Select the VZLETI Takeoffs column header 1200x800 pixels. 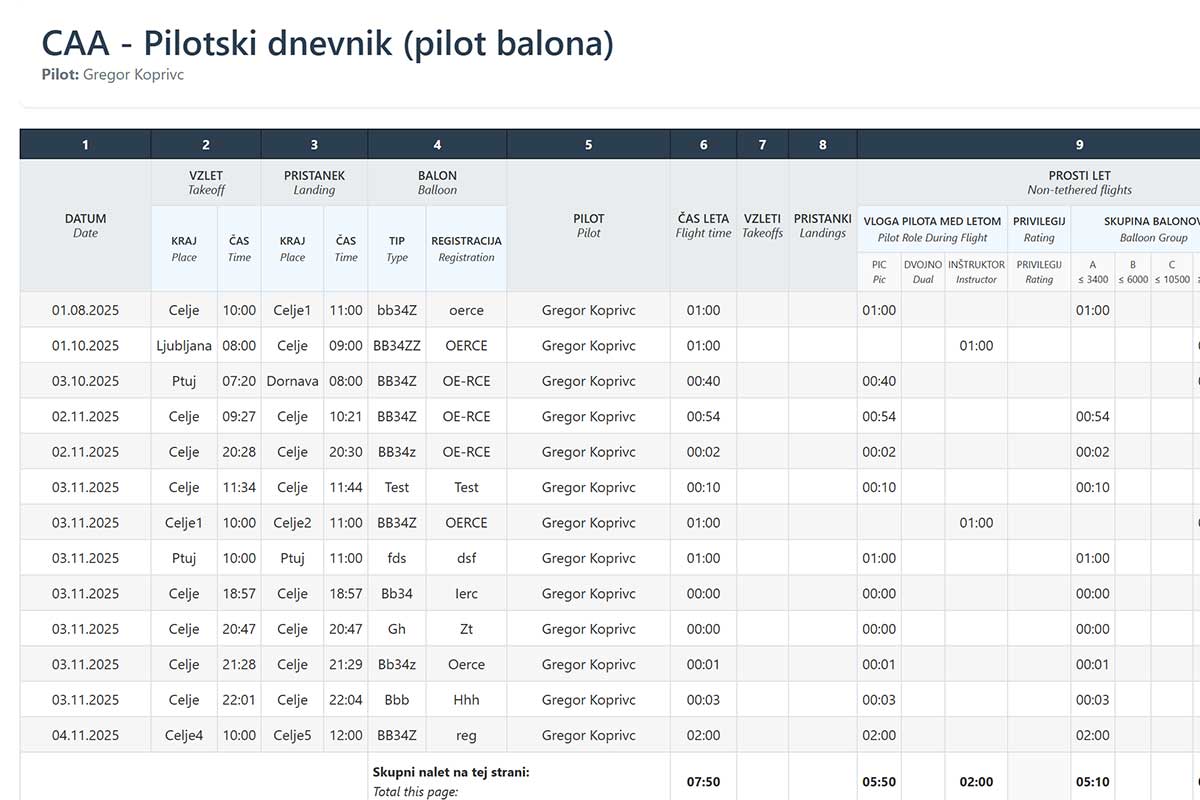click(762, 225)
